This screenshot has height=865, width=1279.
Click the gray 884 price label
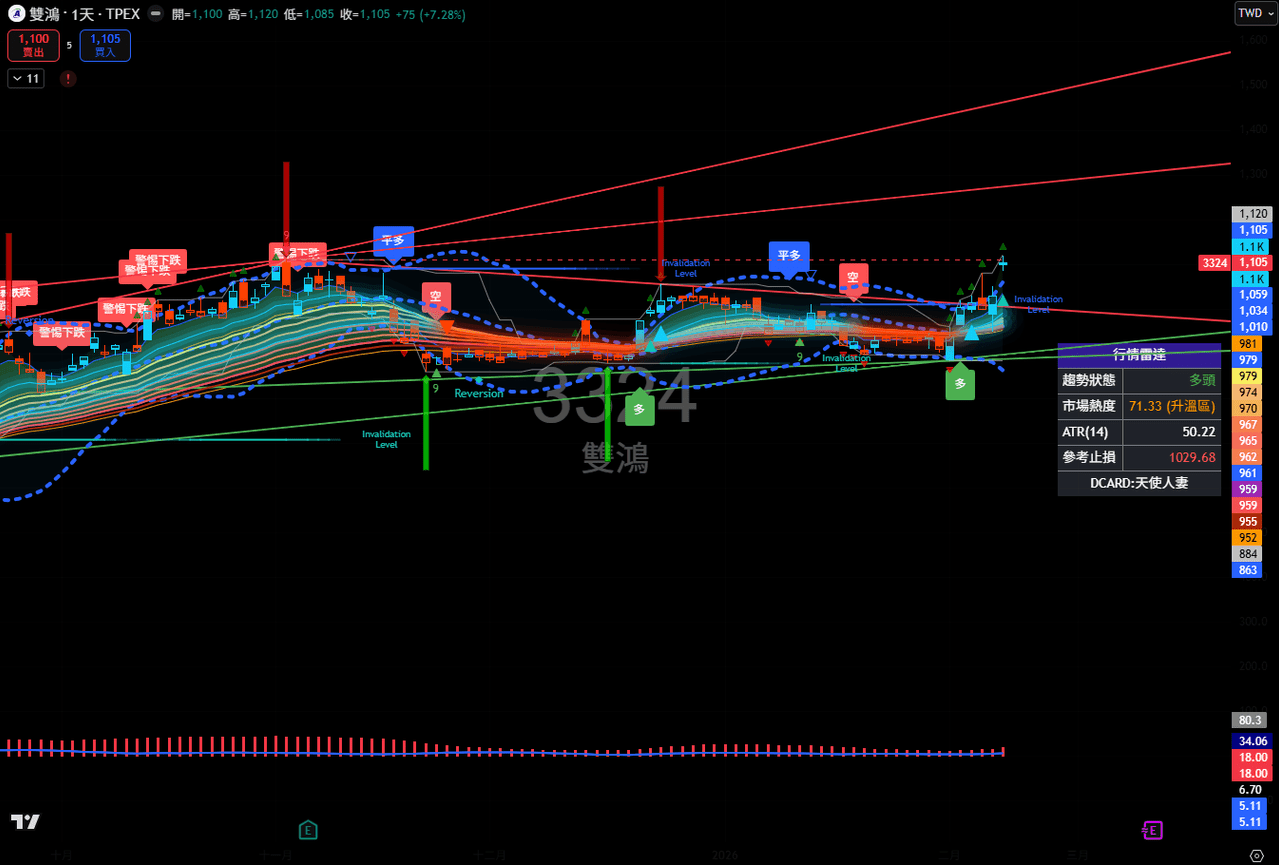(x=1248, y=554)
